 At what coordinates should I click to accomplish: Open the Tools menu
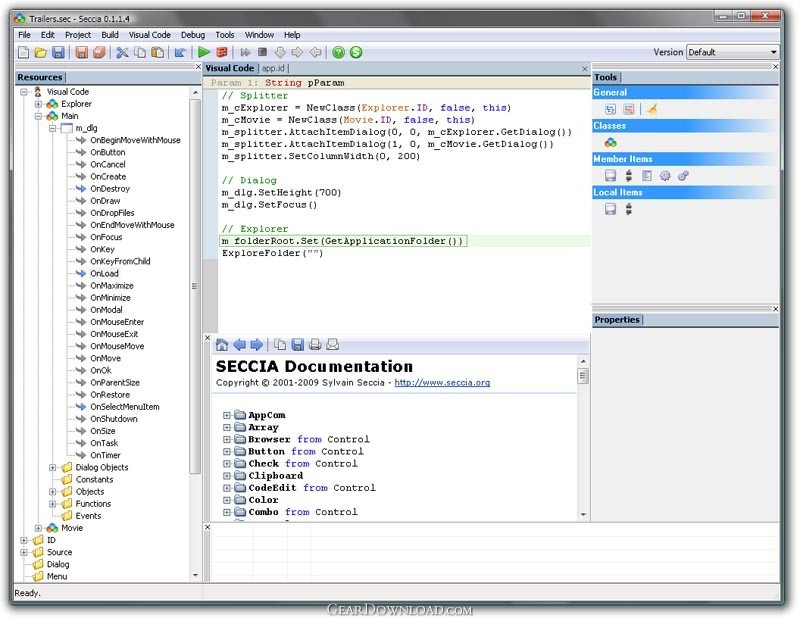224,35
